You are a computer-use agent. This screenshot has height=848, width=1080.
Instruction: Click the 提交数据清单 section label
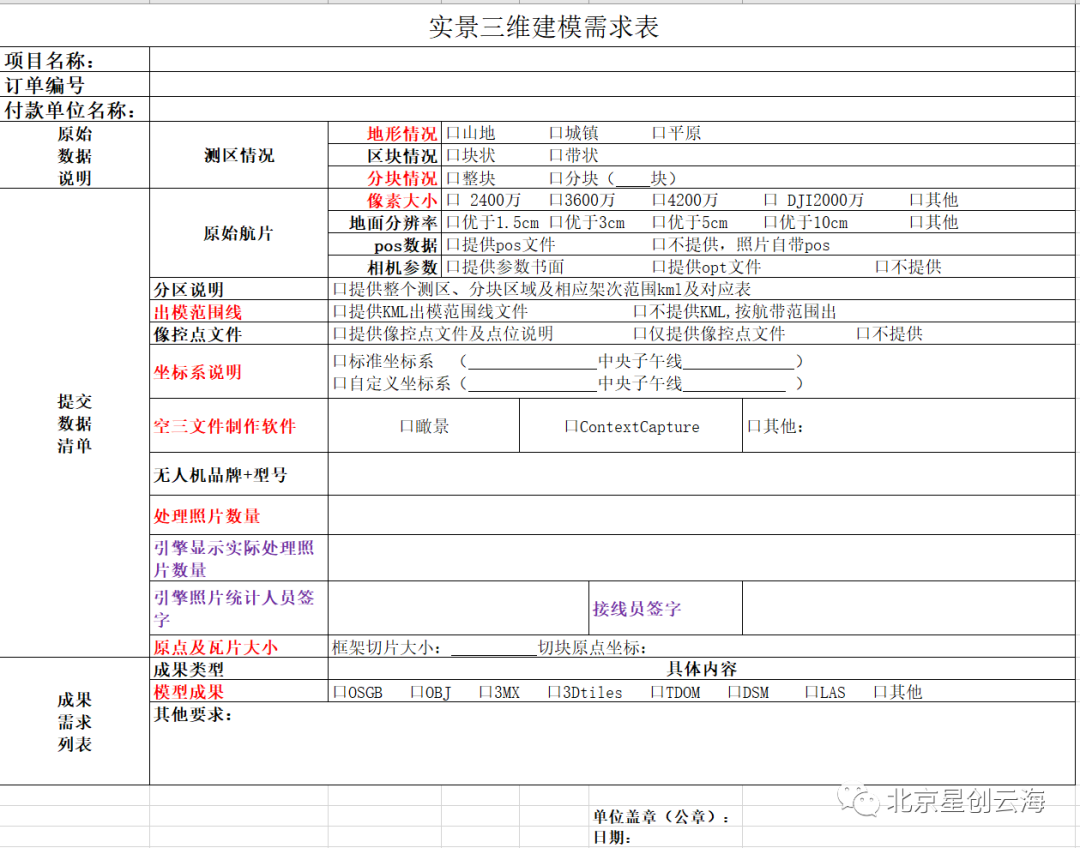point(74,424)
